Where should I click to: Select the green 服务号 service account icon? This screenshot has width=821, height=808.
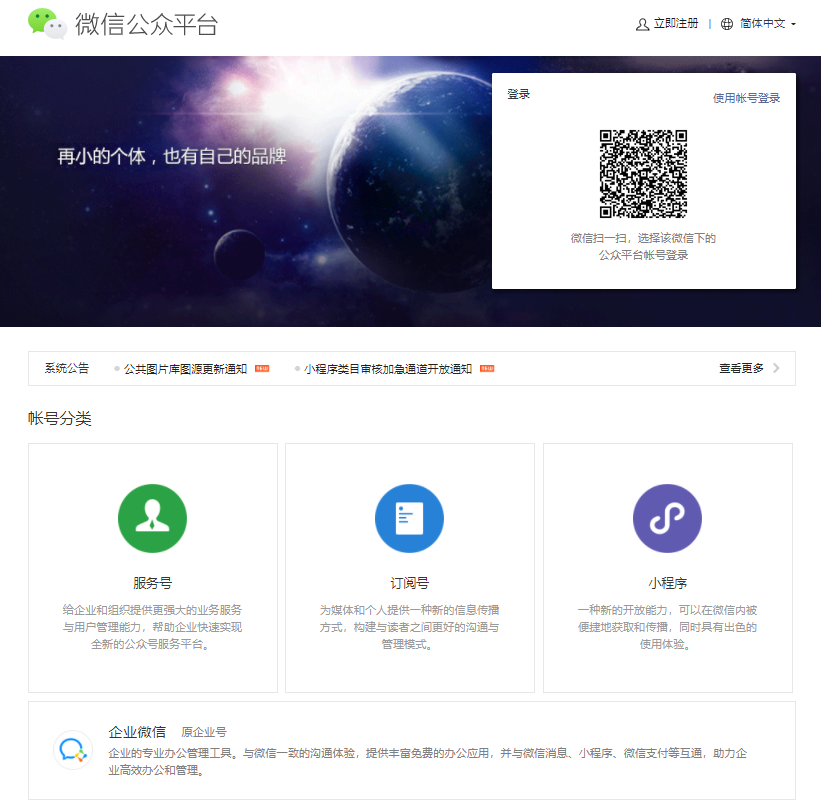[x=152, y=518]
